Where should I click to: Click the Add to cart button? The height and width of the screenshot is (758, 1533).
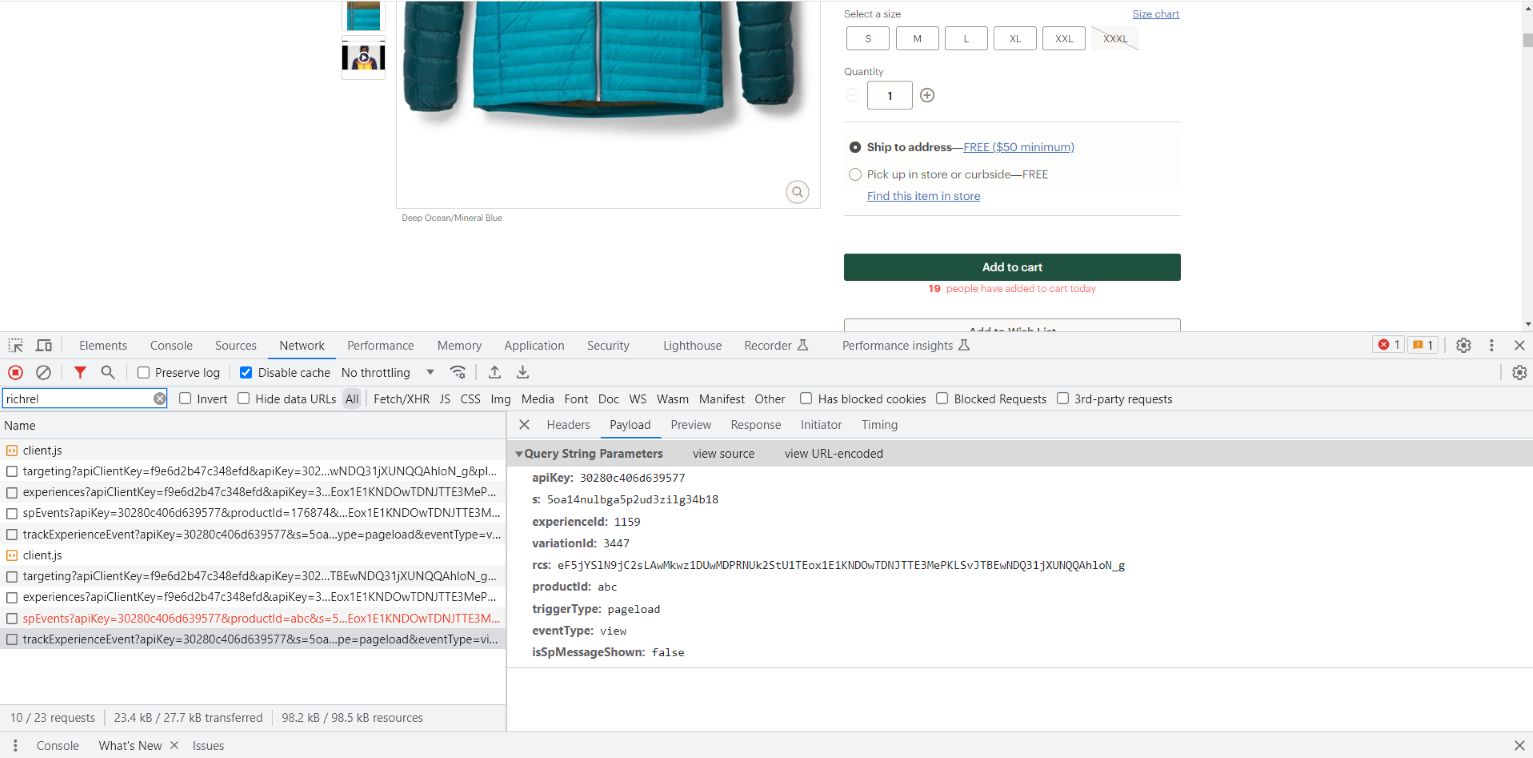pyautogui.click(x=1012, y=267)
